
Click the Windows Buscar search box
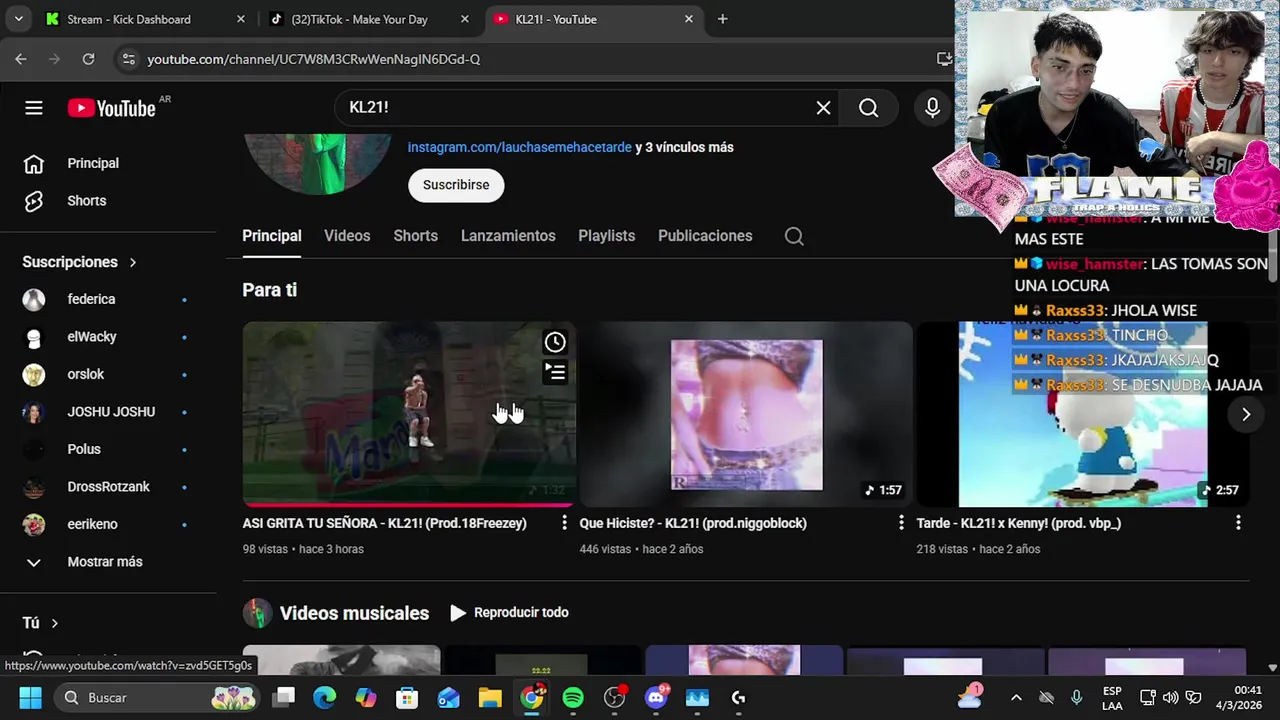point(155,697)
